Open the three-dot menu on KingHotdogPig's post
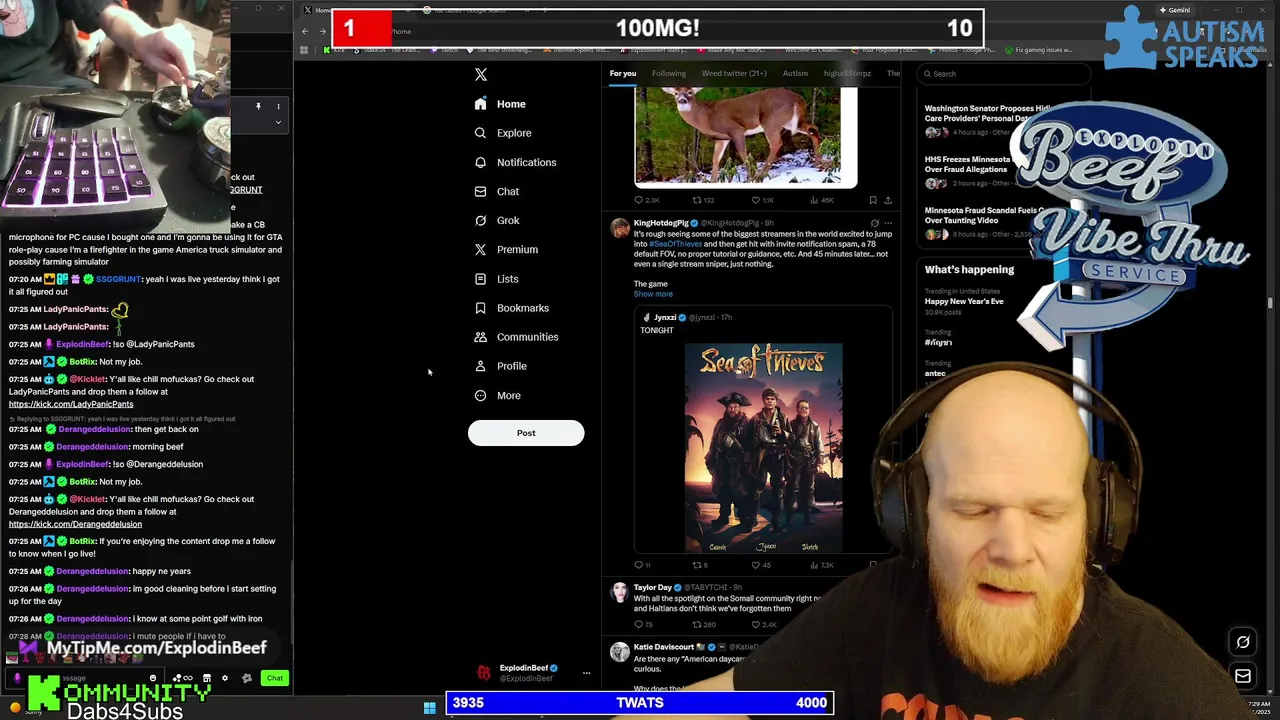Image resolution: width=1280 pixels, height=720 pixels. tap(888, 223)
